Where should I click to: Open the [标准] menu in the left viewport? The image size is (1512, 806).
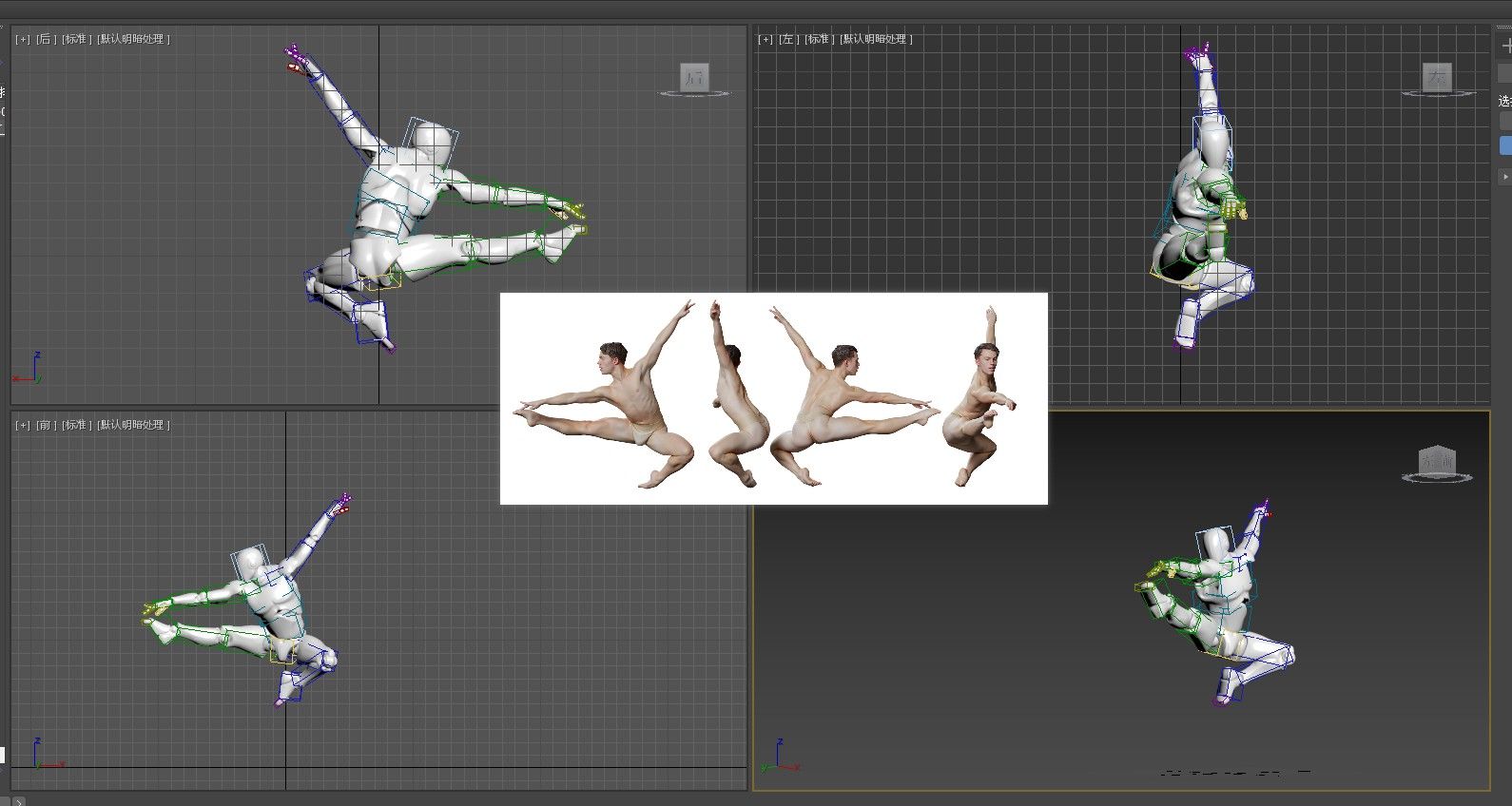pyautogui.click(x=820, y=39)
